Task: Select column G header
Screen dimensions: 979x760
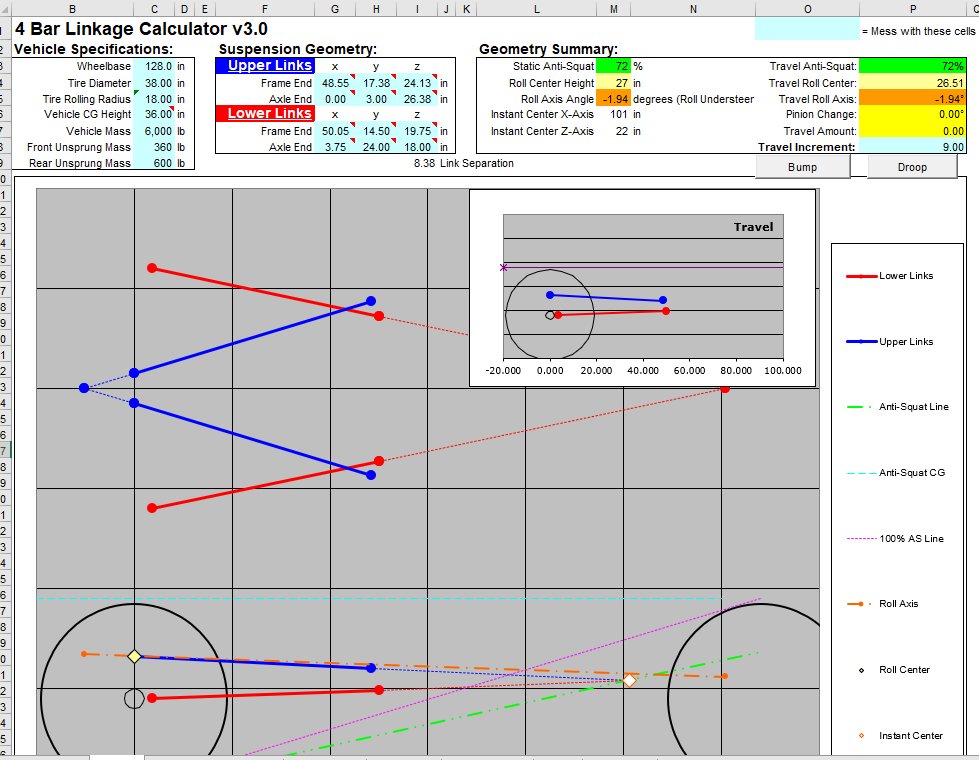Action: 335,9
